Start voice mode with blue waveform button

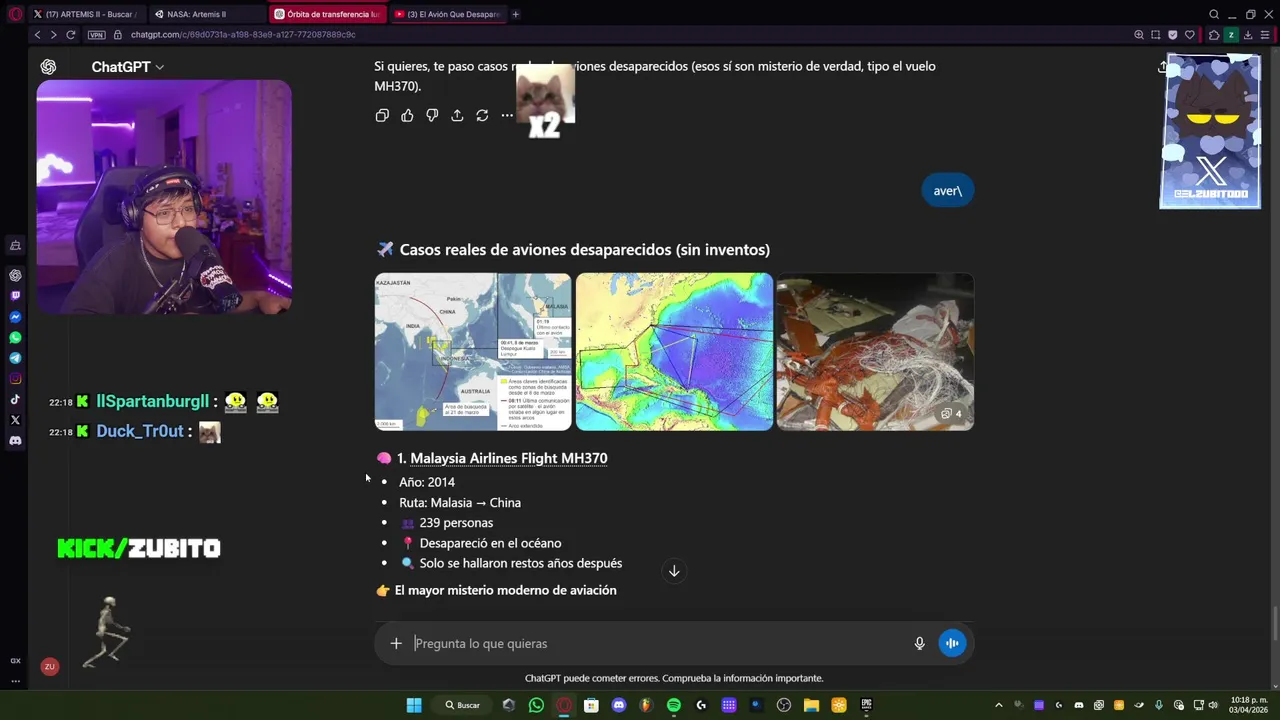point(952,643)
